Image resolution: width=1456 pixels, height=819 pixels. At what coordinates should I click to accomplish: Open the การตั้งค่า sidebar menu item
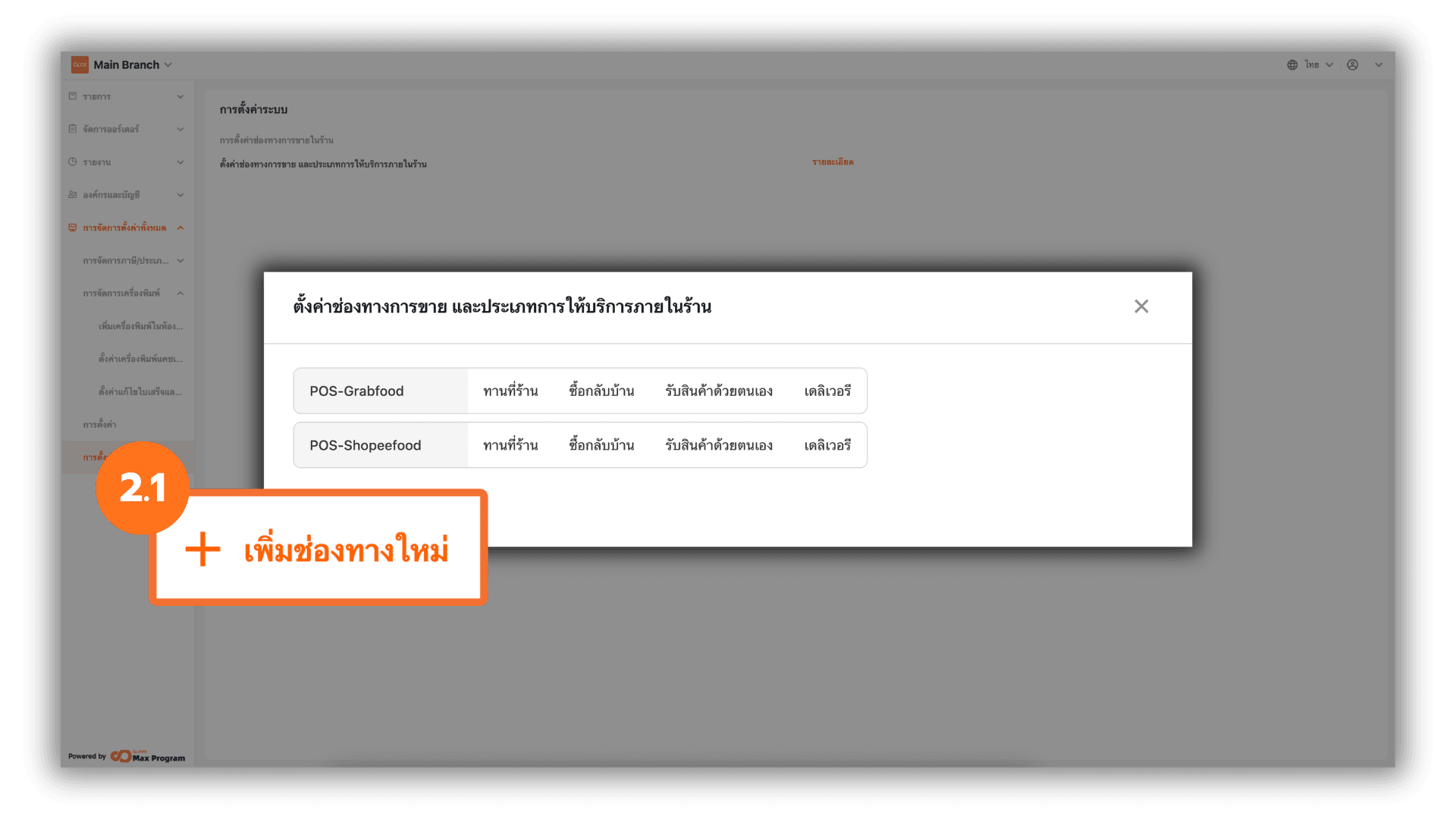(x=99, y=425)
